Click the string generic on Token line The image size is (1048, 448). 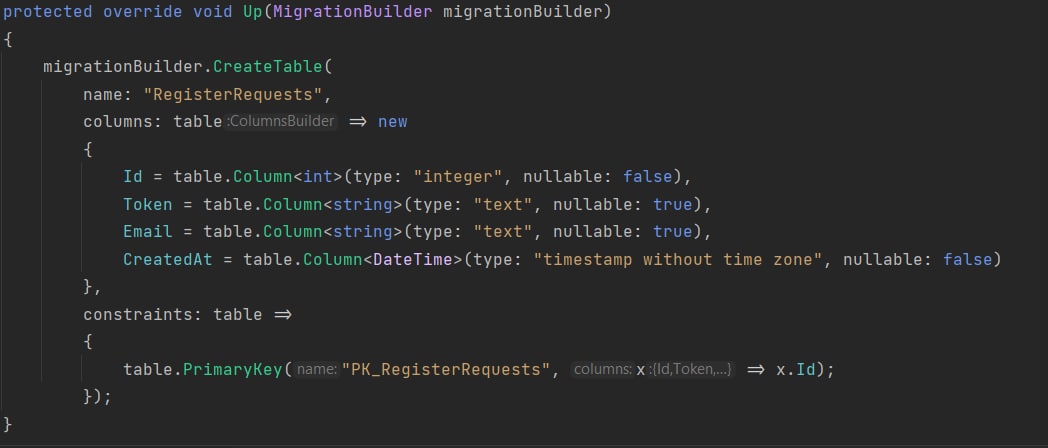coord(363,204)
